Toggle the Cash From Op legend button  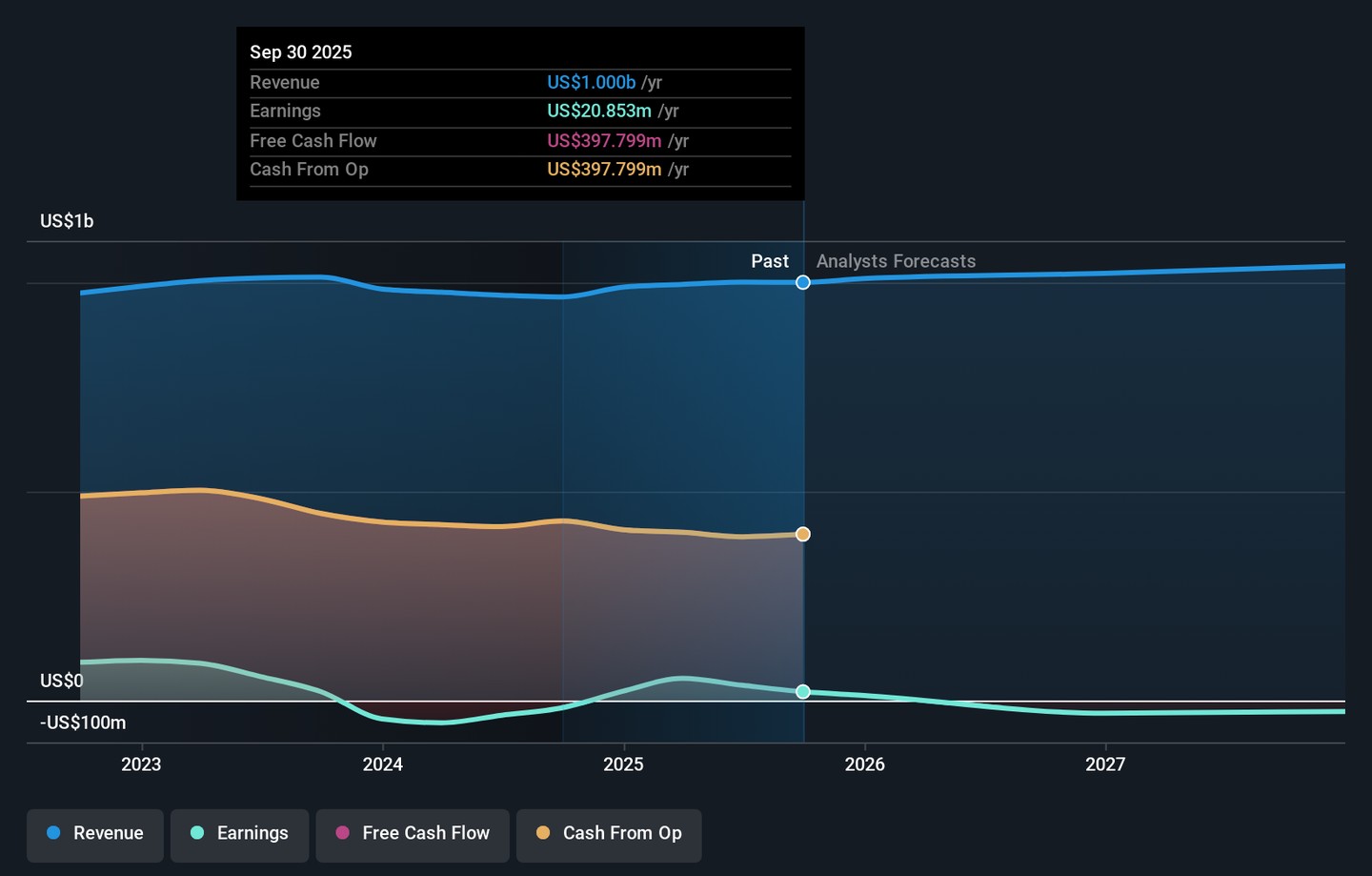point(609,834)
